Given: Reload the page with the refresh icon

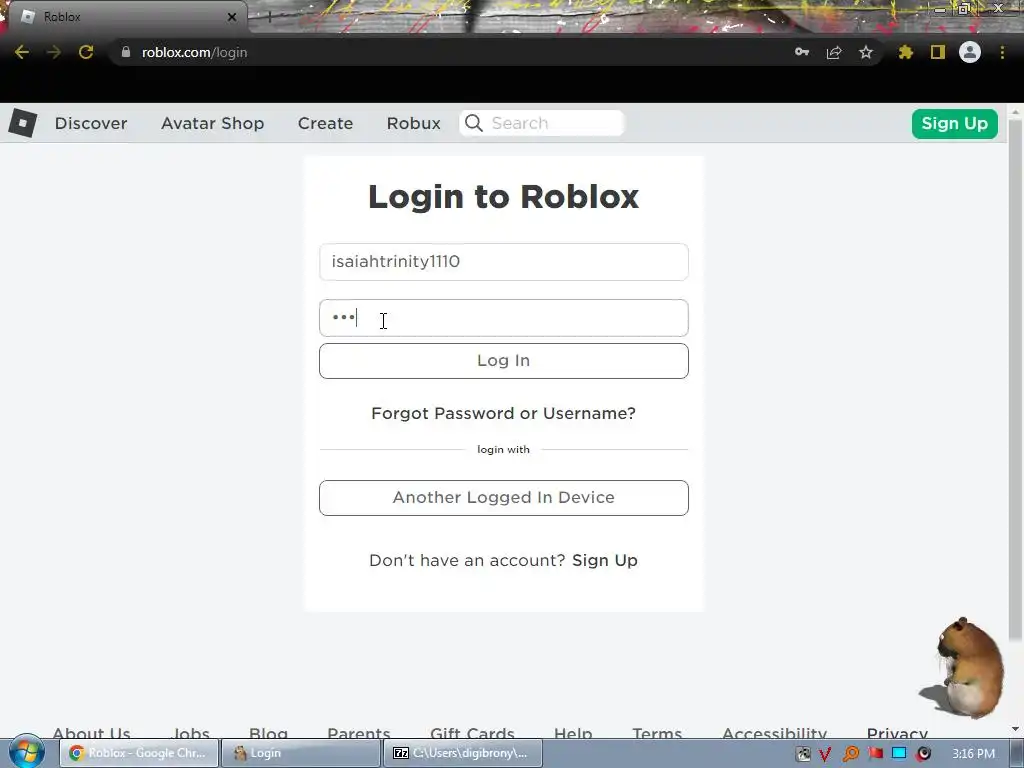Looking at the screenshot, I should [86, 52].
